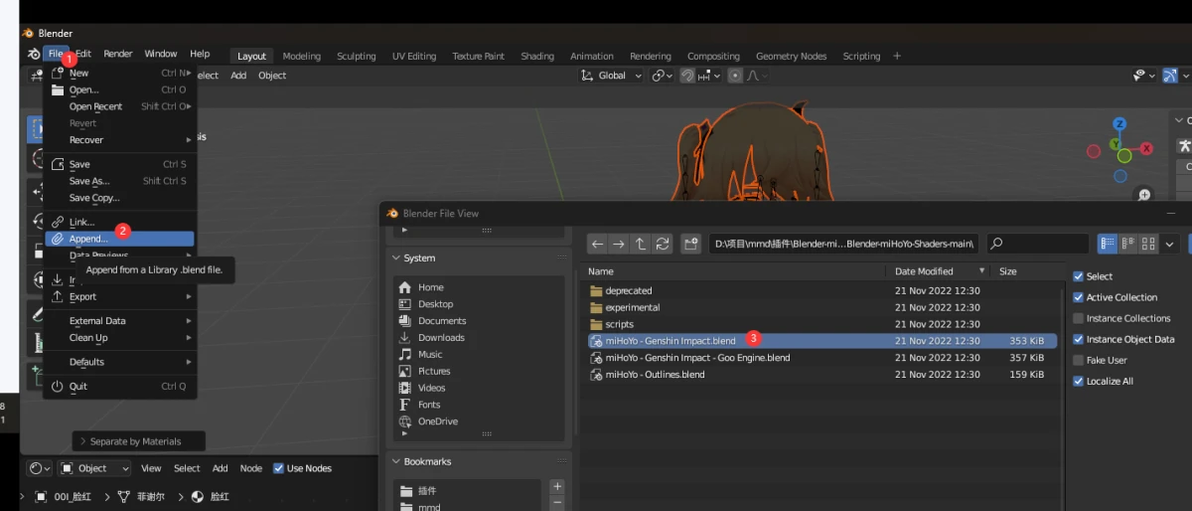Choose Append from the File menu
The width and height of the screenshot is (1192, 511).
coord(88,239)
